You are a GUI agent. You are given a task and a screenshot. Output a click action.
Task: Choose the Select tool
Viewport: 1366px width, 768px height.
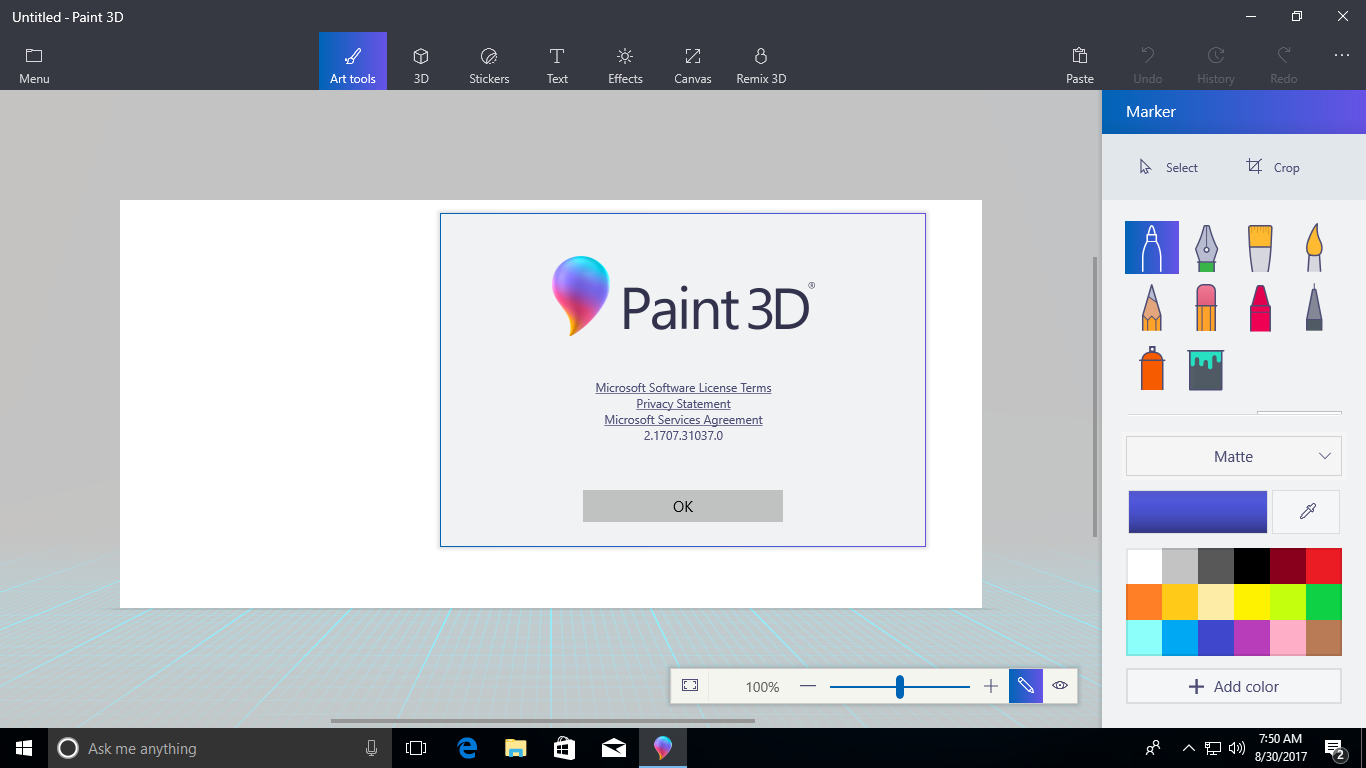(x=1168, y=167)
